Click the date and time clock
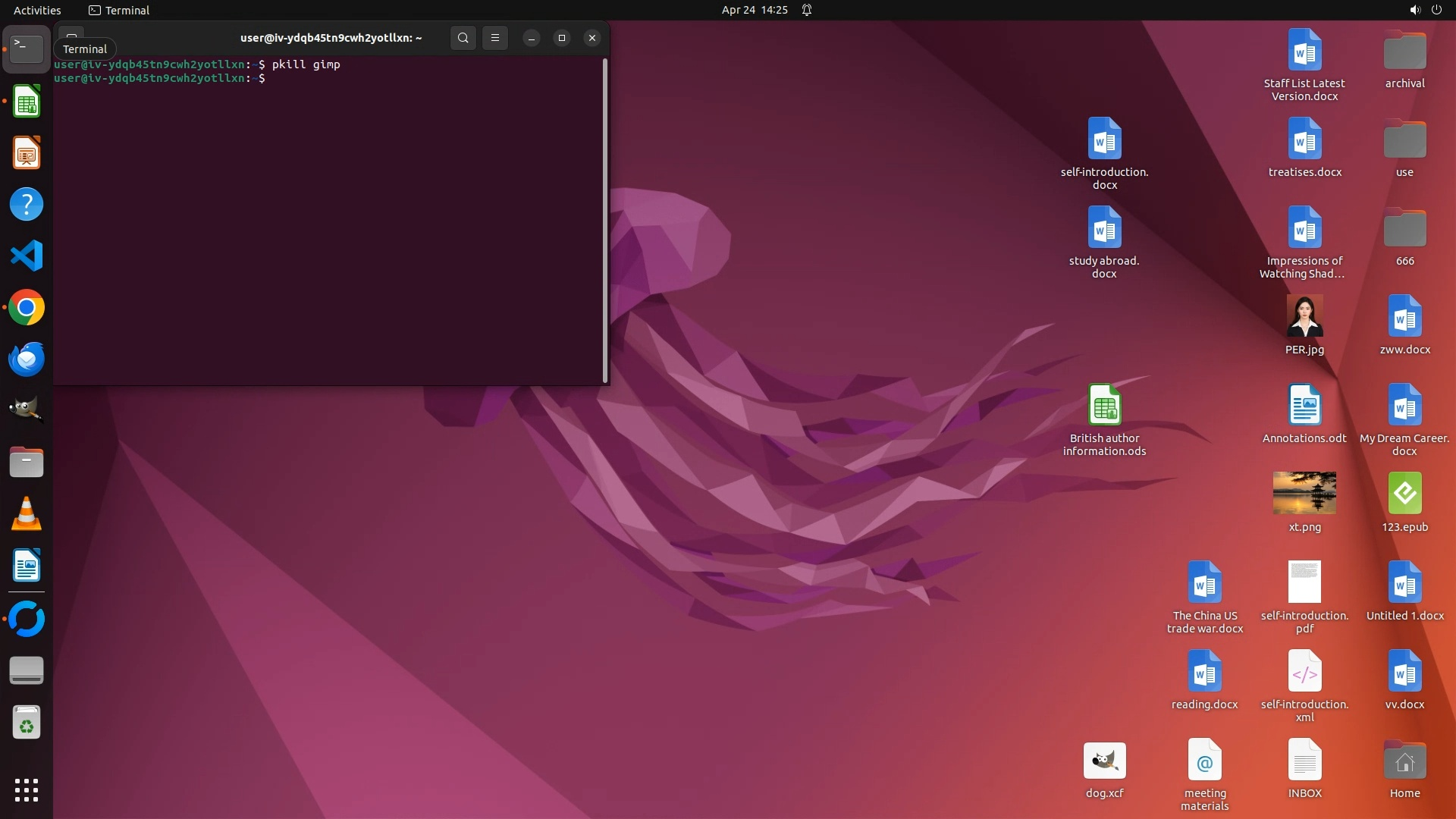The image size is (1456, 819). [754, 10]
